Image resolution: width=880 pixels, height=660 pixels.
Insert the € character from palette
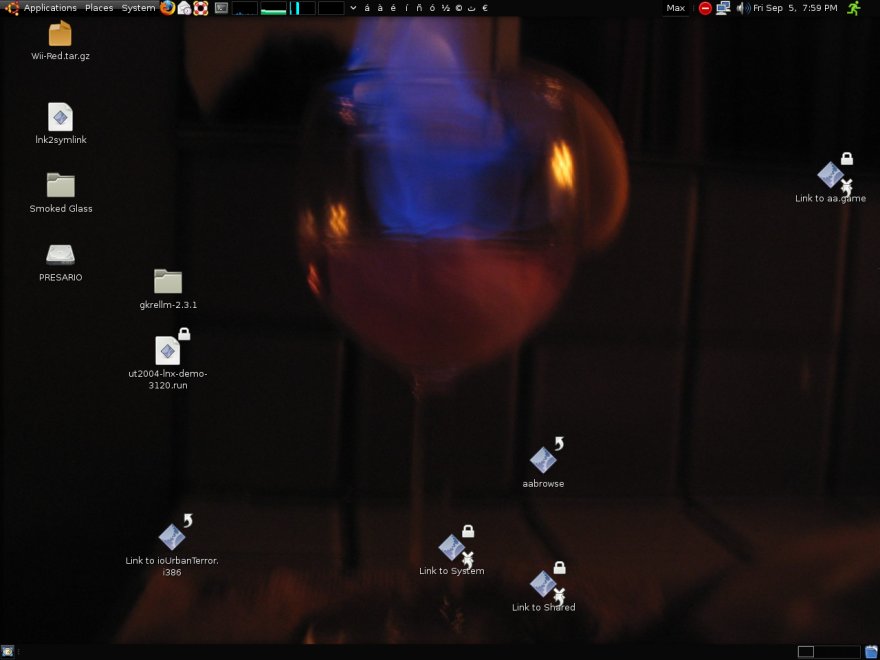[485, 8]
